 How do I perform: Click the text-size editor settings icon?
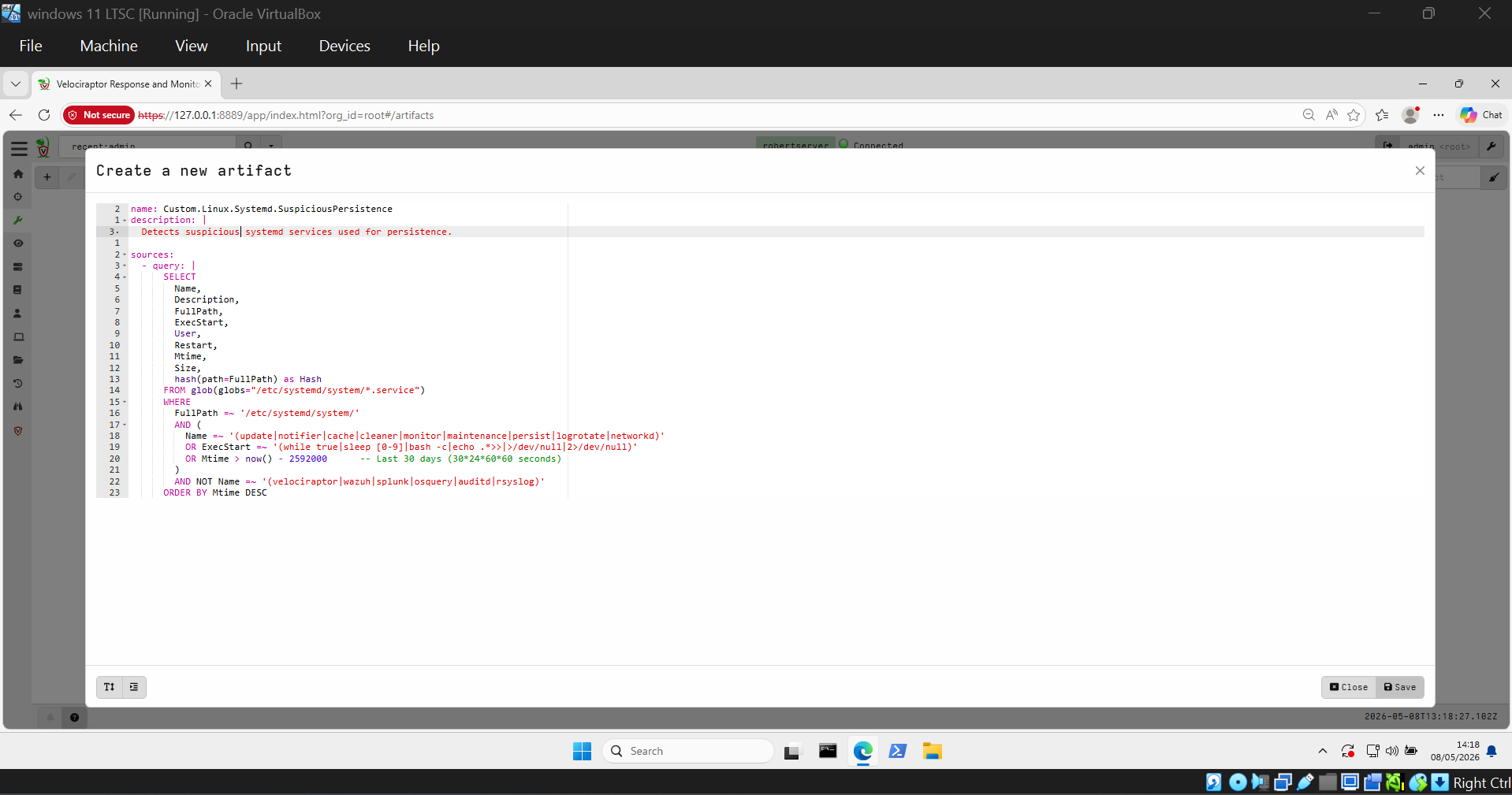coord(110,687)
